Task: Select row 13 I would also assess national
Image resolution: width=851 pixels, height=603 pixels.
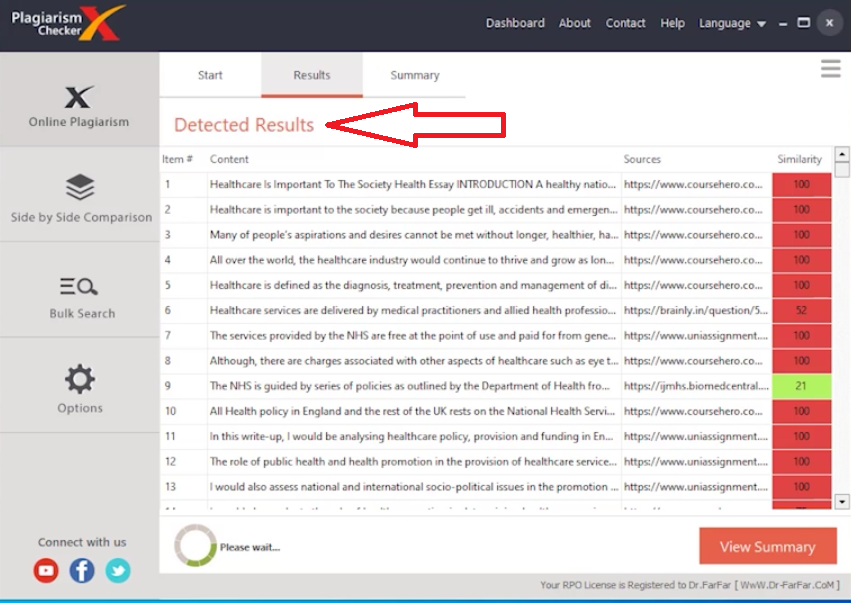Action: 496,487
